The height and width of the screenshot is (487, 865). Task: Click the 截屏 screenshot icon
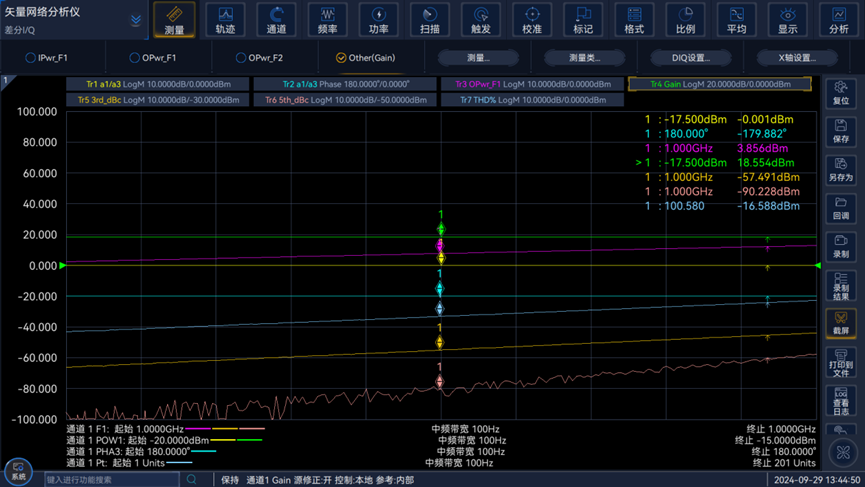tap(841, 323)
